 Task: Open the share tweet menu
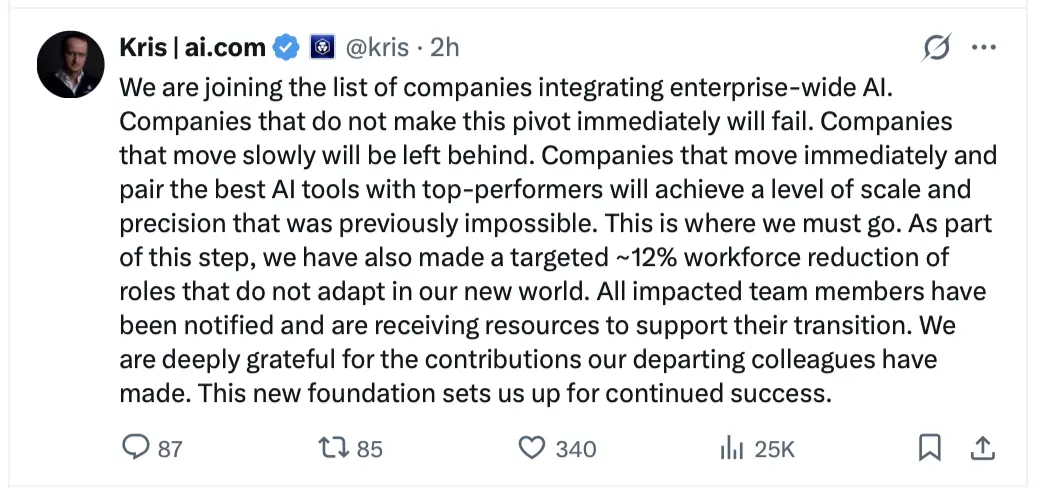(983, 448)
